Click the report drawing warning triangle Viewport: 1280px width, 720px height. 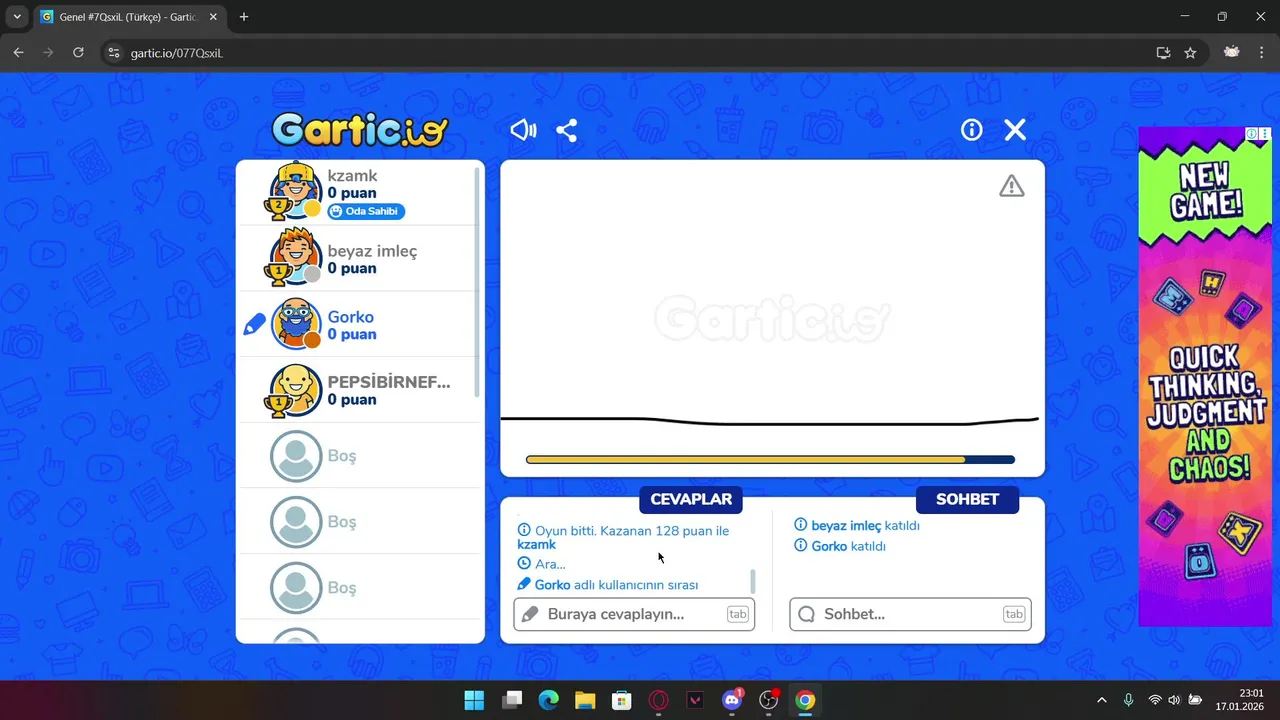tap(1012, 186)
